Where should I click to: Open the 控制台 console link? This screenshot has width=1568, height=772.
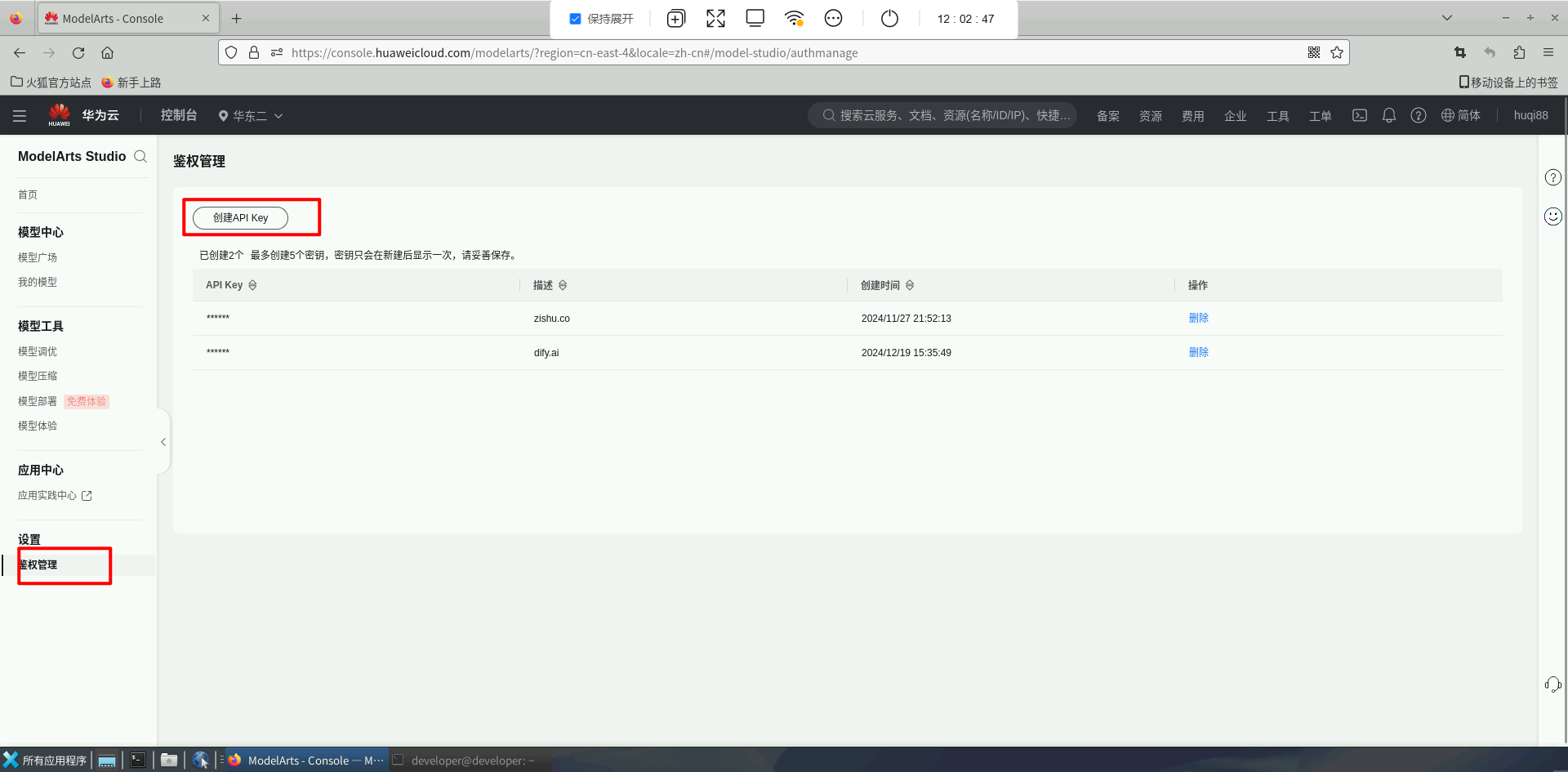point(179,115)
